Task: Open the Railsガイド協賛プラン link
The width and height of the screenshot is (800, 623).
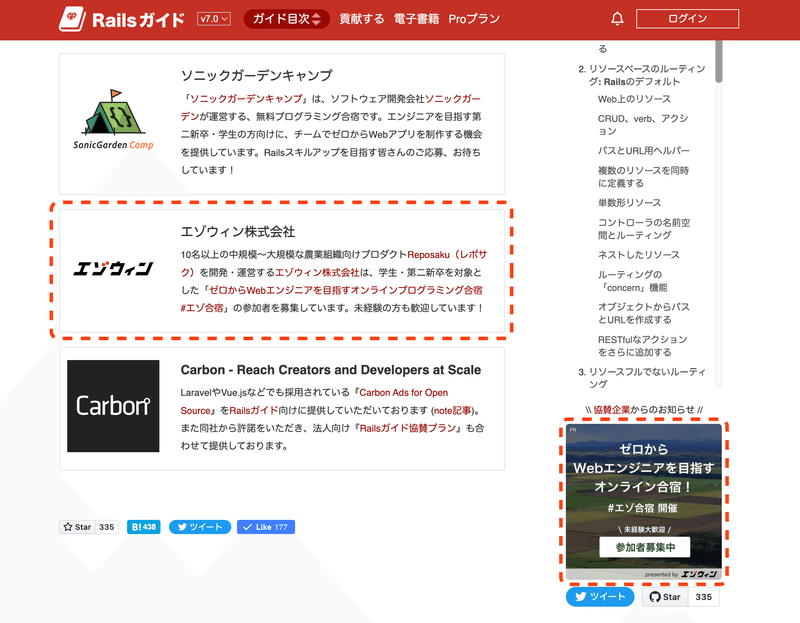Action: (x=408, y=428)
